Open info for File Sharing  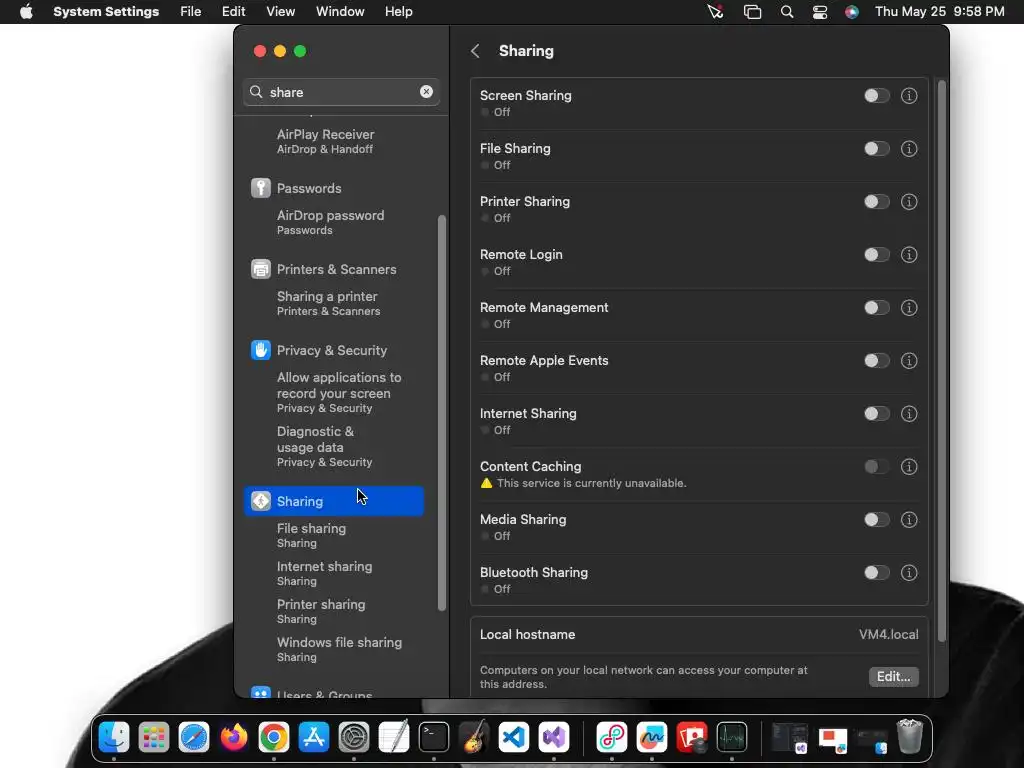coord(908,149)
